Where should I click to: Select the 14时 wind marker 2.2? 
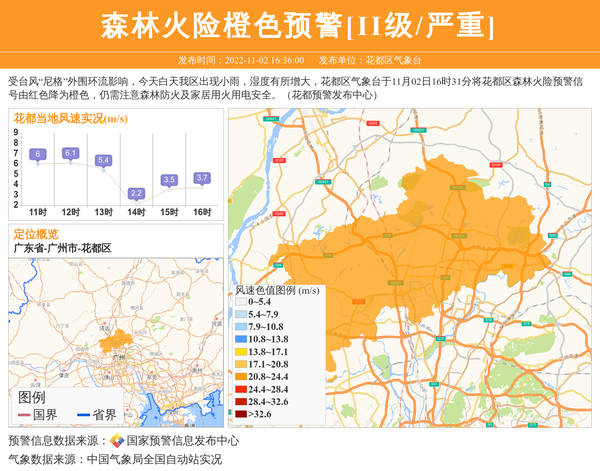(x=136, y=193)
